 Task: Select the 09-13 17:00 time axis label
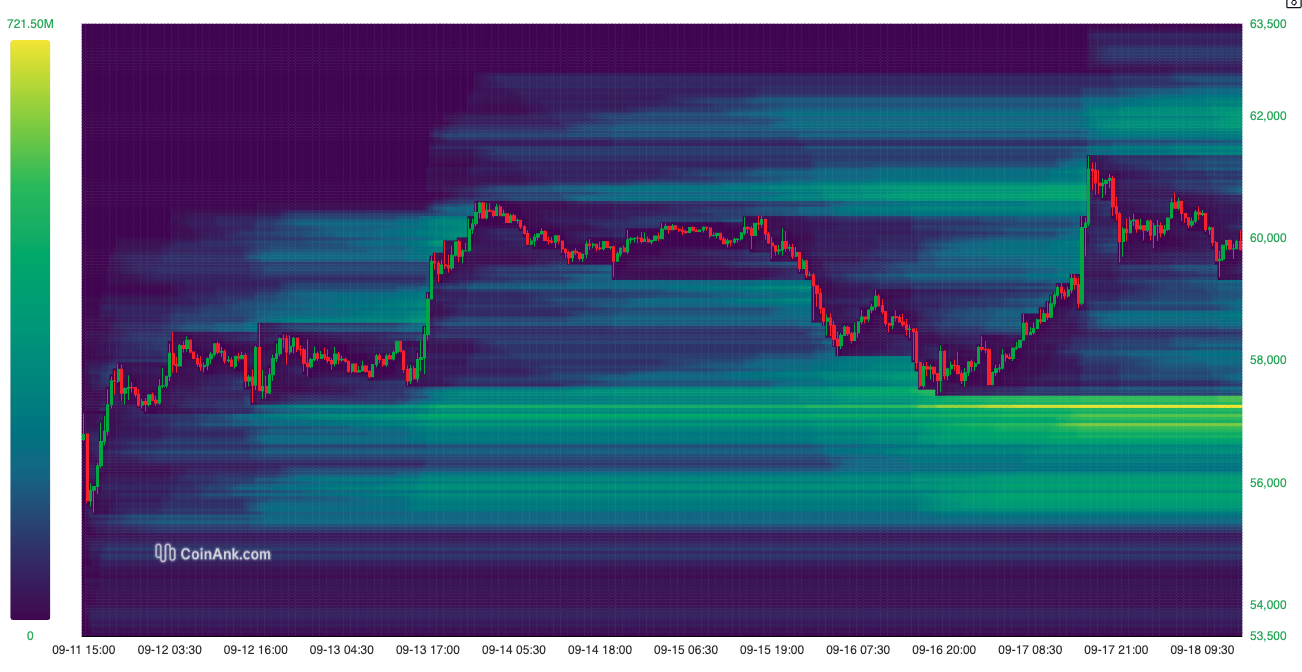(x=428, y=650)
